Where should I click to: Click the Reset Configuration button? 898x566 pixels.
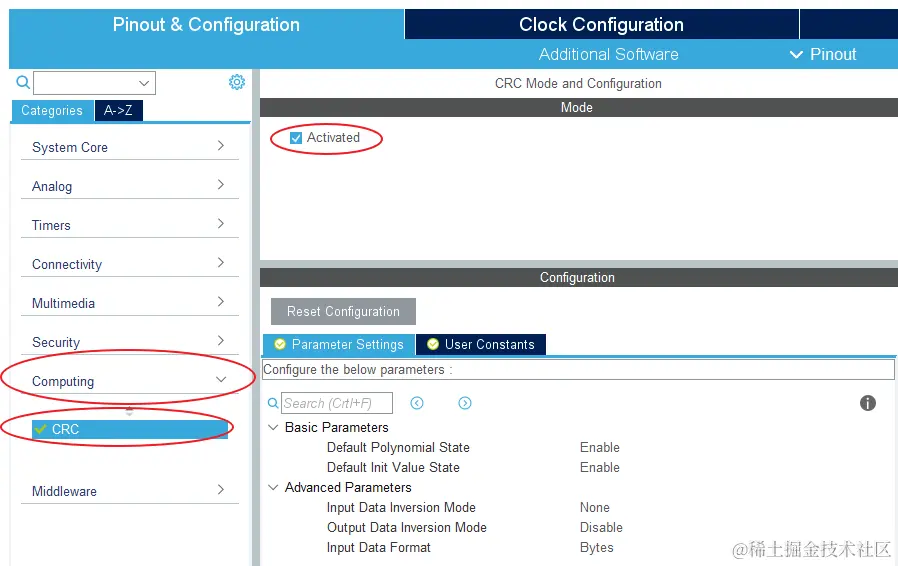tap(343, 312)
